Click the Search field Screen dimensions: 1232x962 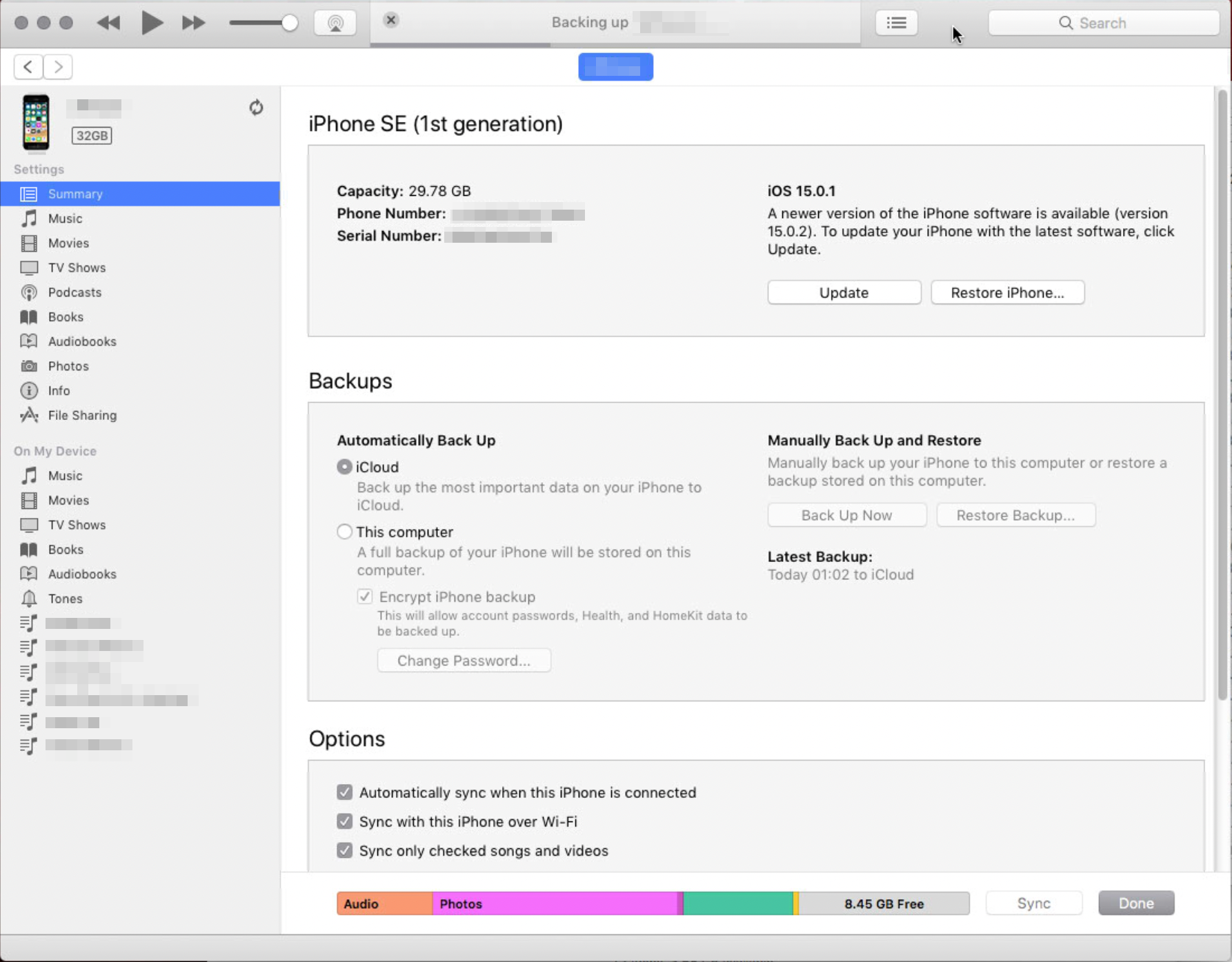pyautogui.click(x=1104, y=23)
